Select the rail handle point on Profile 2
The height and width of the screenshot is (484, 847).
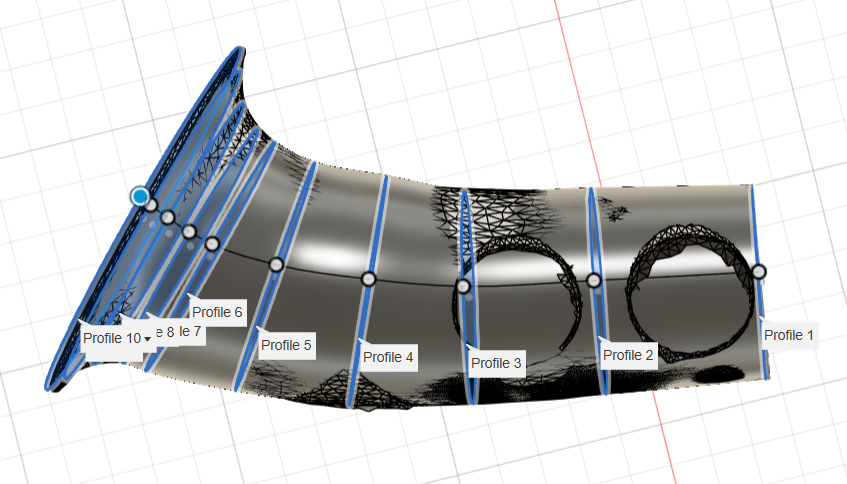click(594, 280)
